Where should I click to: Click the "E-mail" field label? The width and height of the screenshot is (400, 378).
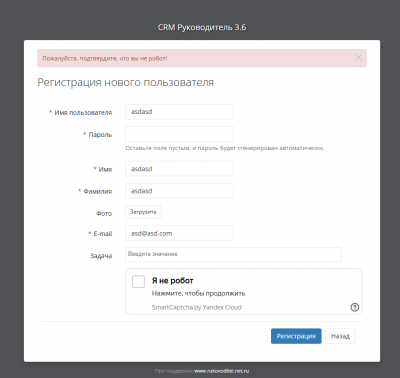coord(103,234)
